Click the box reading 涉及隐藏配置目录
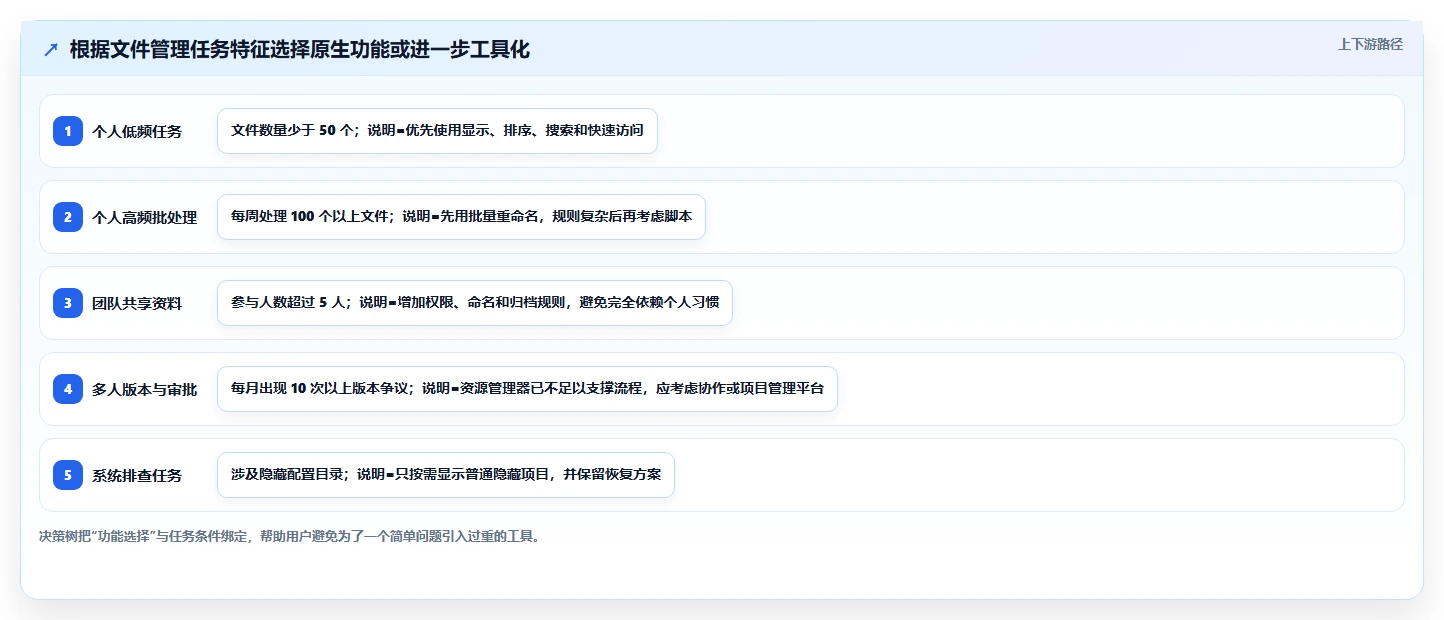The height and width of the screenshot is (620, 1444). coord(446,475)
